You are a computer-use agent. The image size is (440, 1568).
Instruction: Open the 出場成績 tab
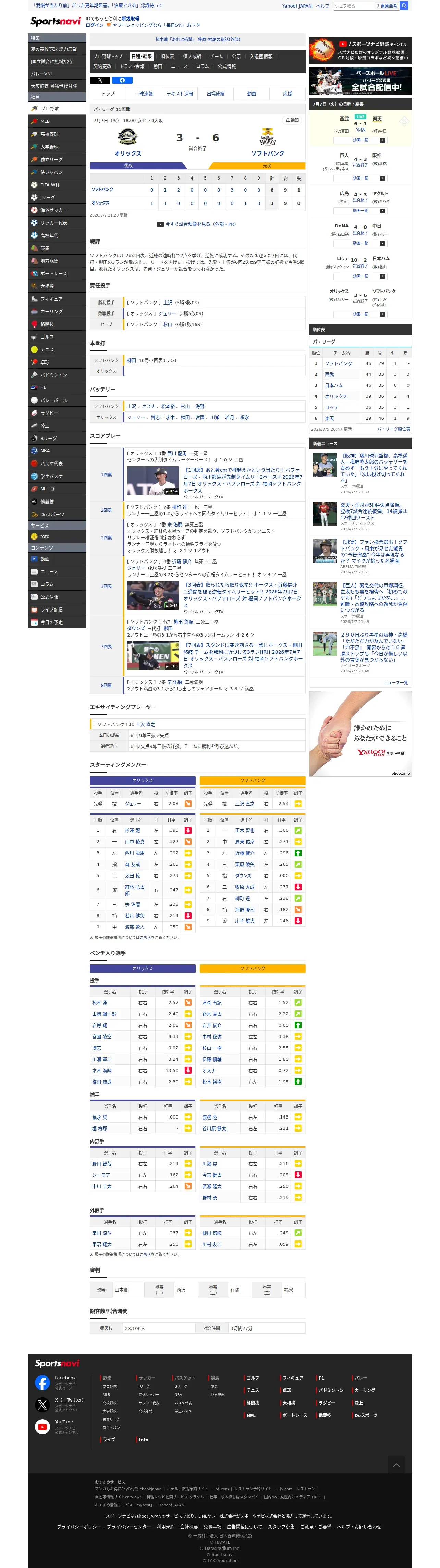pos(216,94)
